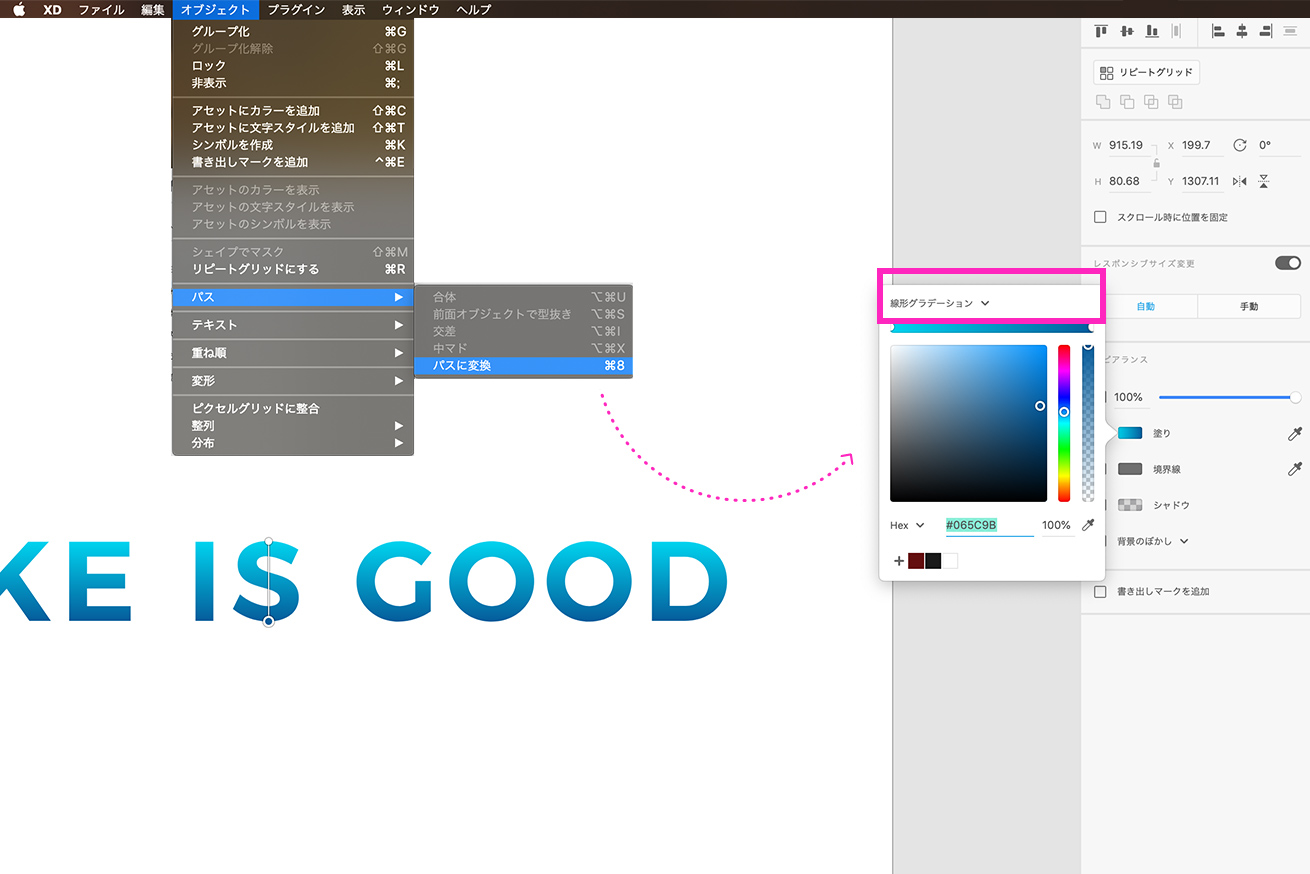
Task: Open 線形グラデーション fill type dropdown
Action: [939, 303]
